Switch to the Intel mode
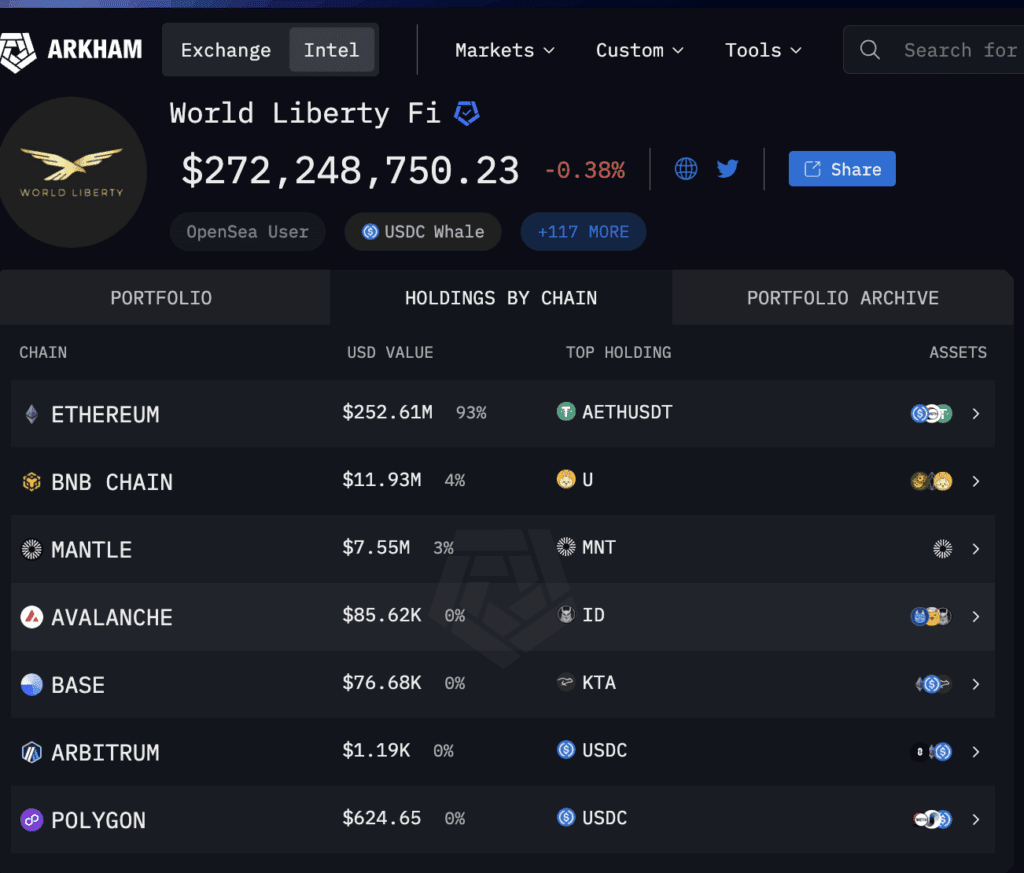This screenshot has width=1024, height=873. click(332, 50)
